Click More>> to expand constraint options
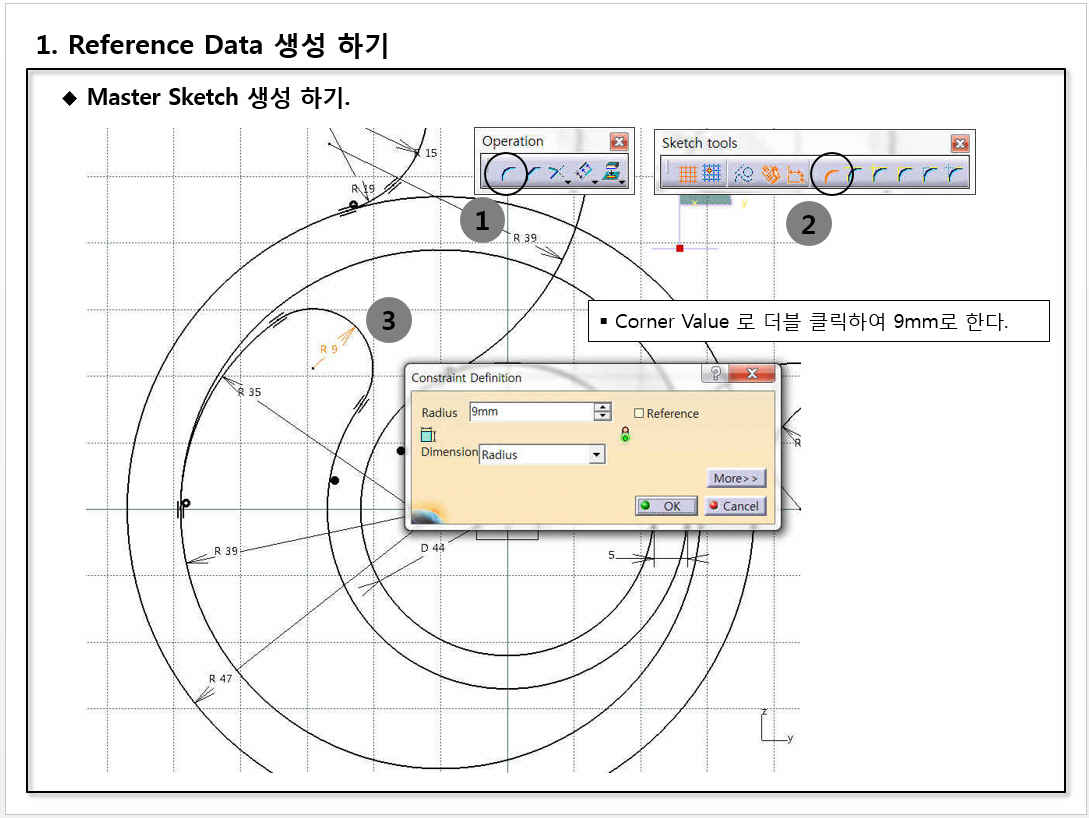 737,478
